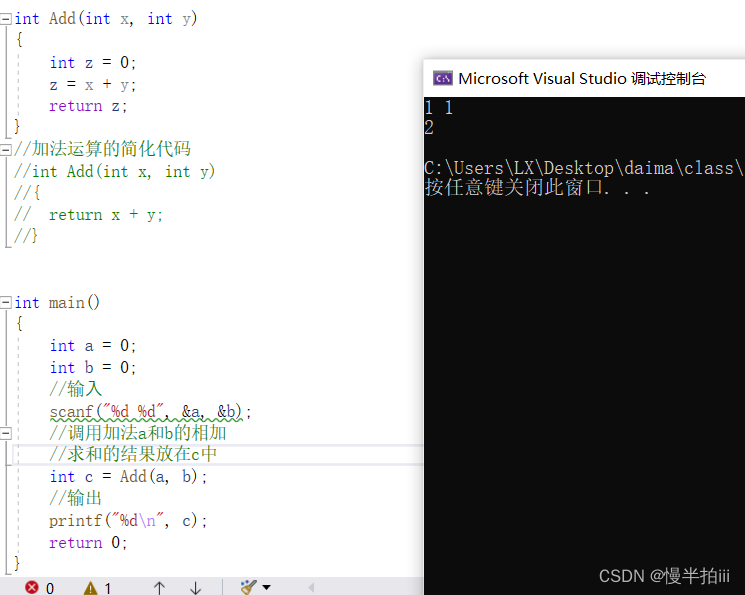Viewport: 745px width, 595px height.
Task: Collapse the commented simplified Add block
Action: [x=6, y=150]
